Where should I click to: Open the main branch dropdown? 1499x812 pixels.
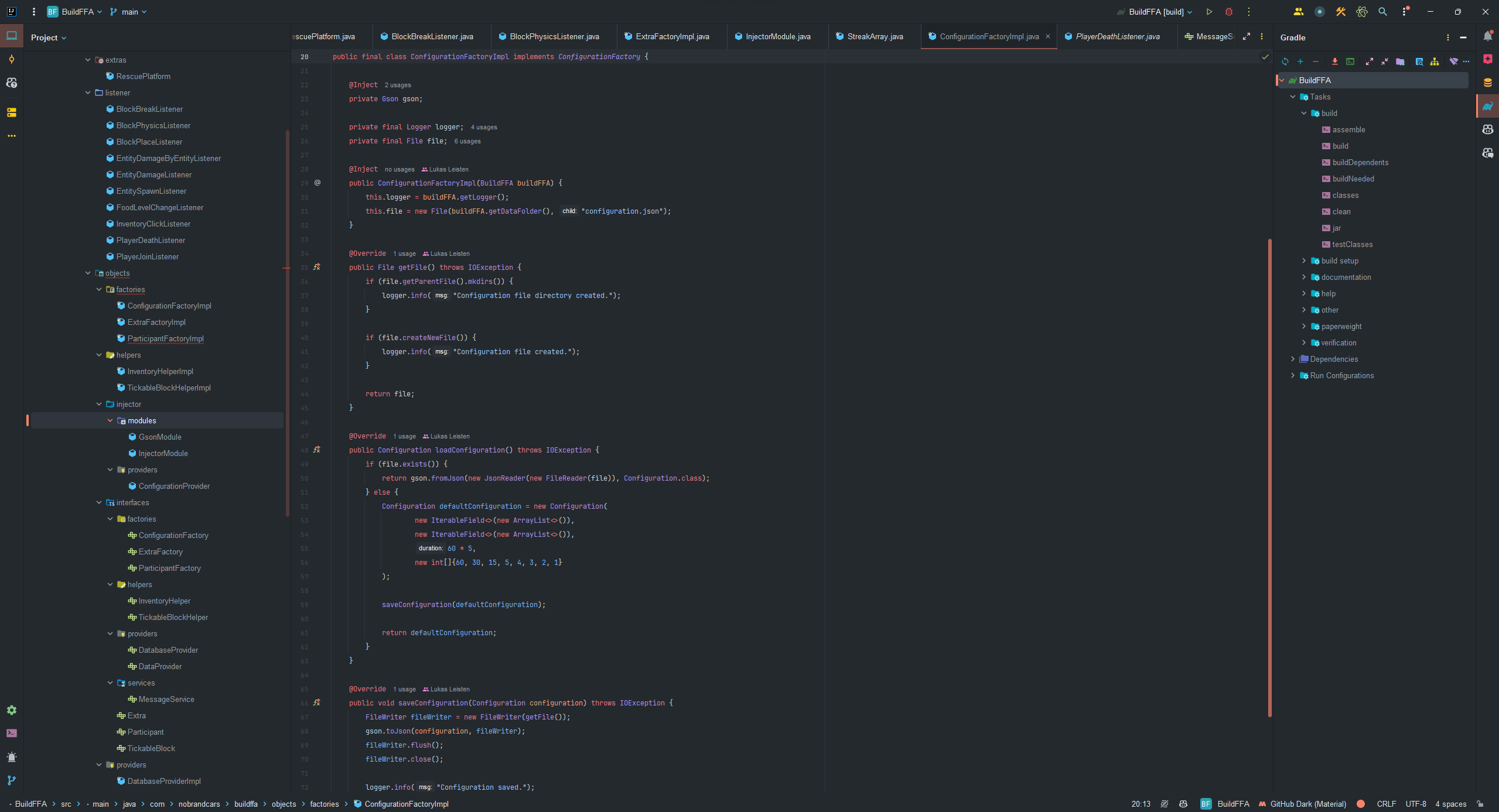(129, 12)
